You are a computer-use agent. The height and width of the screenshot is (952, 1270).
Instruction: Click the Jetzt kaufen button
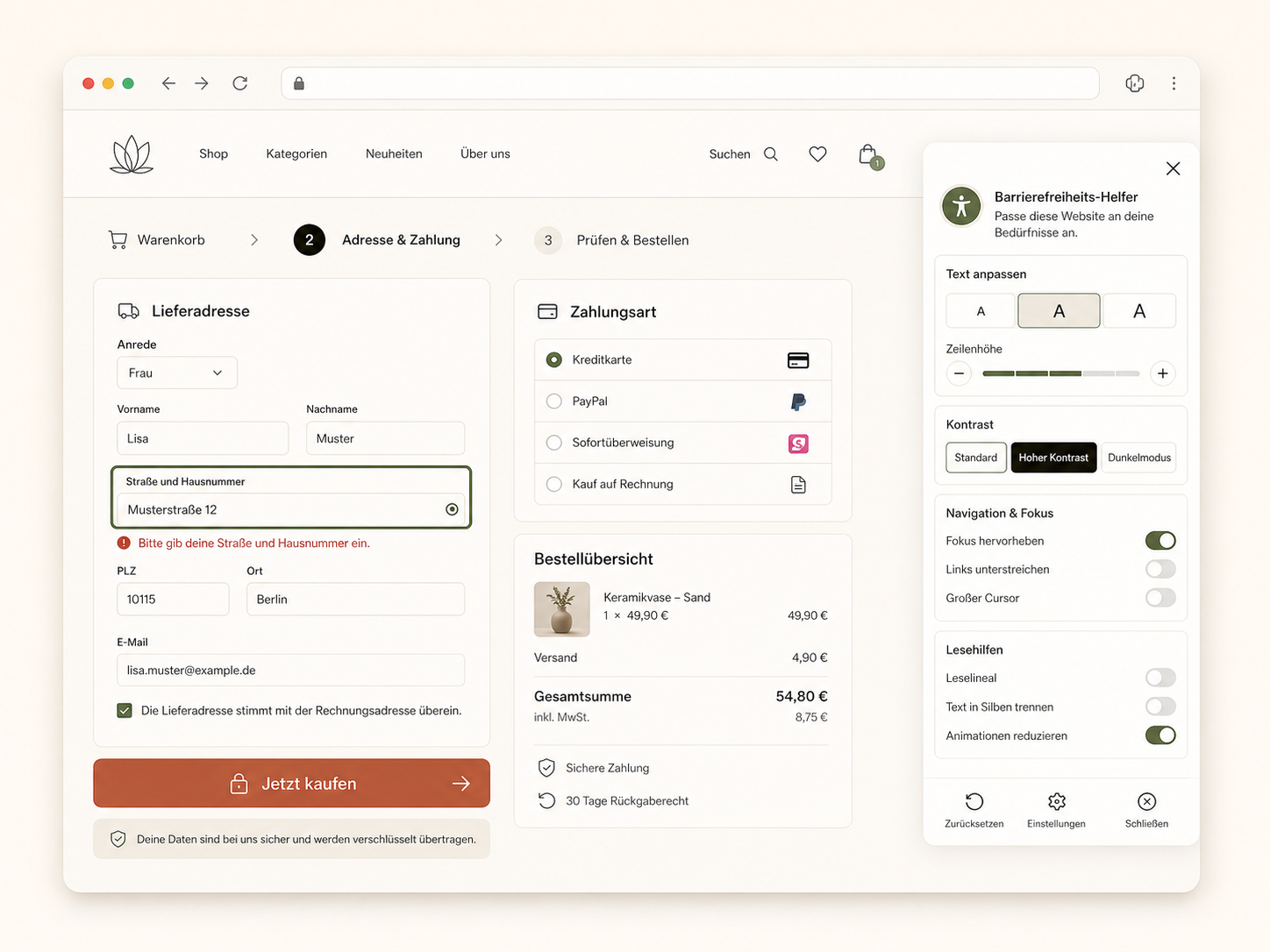pyautogui.click(x=291, y=783)
